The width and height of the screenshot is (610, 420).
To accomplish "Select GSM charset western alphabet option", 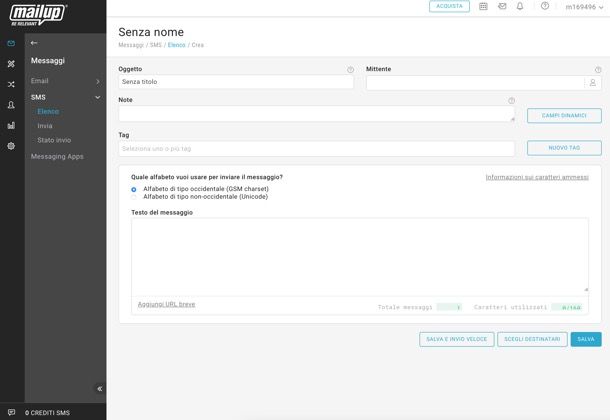I will point(134,189).
